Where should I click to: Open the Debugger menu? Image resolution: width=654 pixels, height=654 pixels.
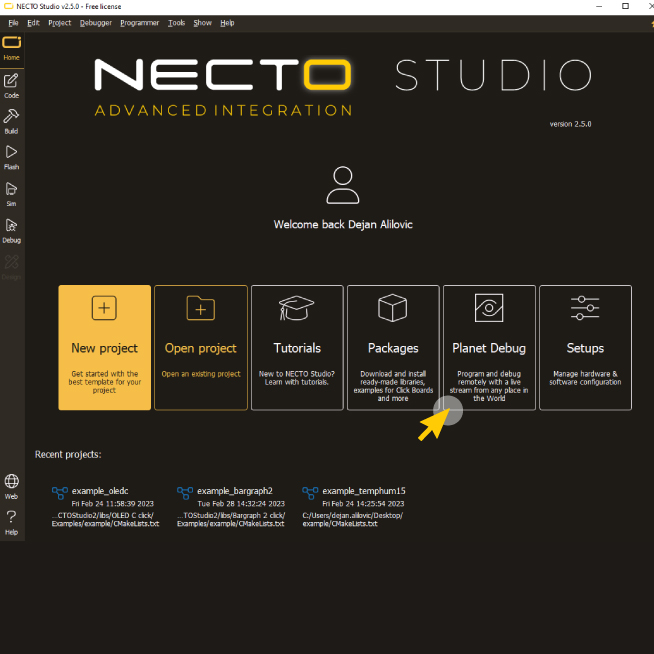pyautogui.click(x=96, y=23)
